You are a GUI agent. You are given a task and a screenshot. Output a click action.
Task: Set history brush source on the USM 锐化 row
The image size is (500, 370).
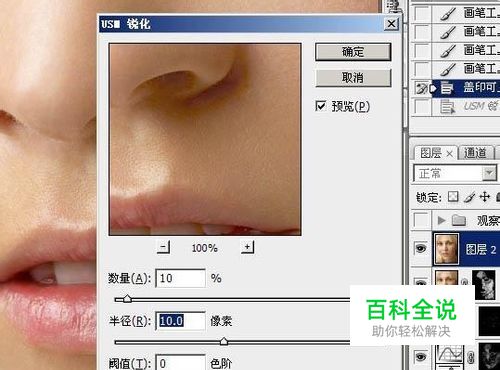coord(422,107)
